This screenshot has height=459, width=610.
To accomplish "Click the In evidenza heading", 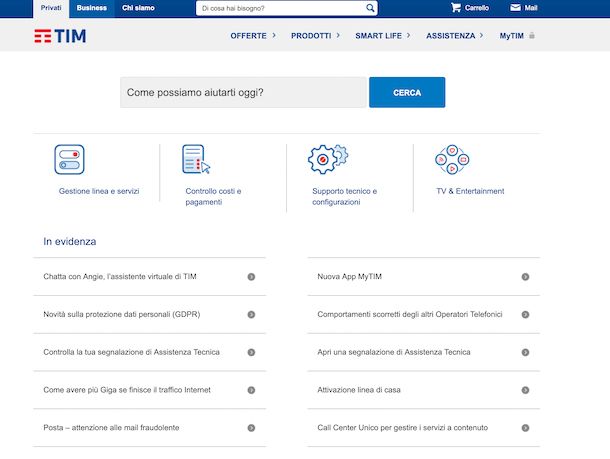I will (70, 242).
